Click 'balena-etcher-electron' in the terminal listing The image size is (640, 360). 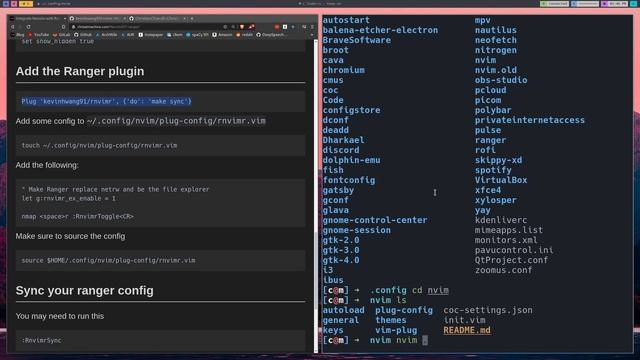(x=380, y=30)
